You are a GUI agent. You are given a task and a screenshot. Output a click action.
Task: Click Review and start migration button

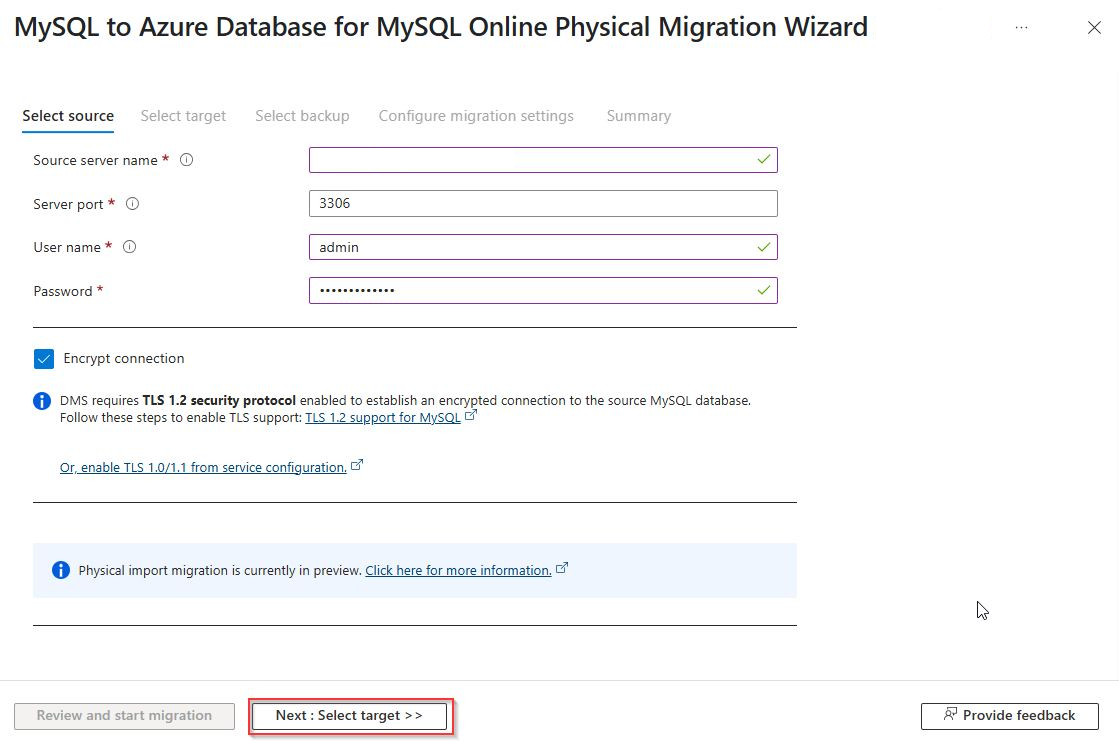point(124,716)
